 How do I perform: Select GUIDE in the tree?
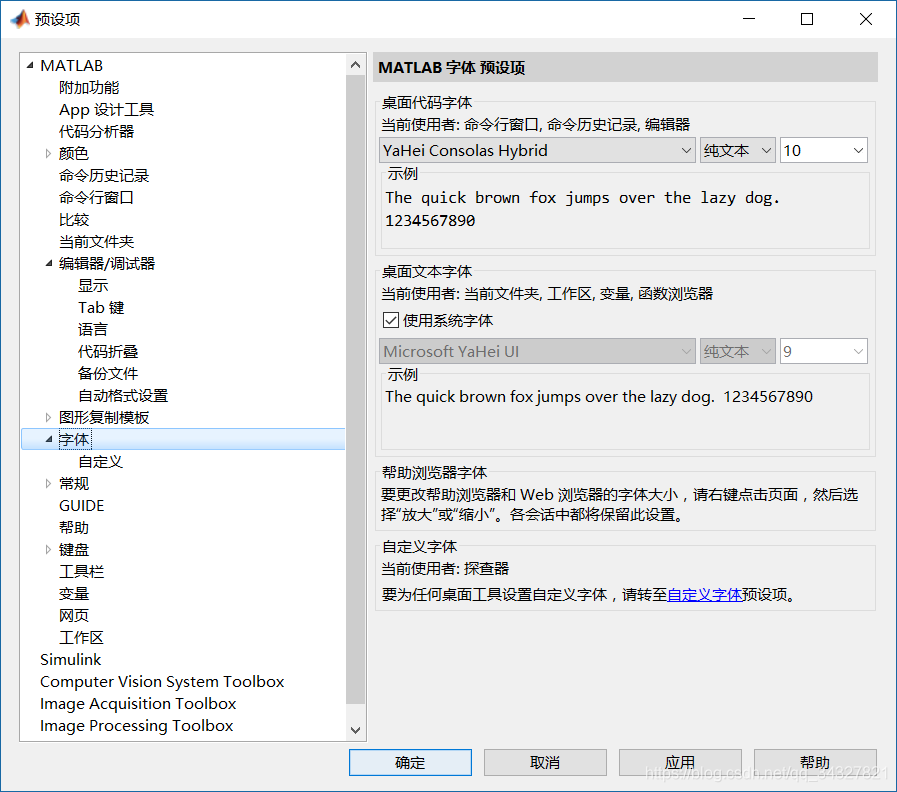tap(82, 505)
